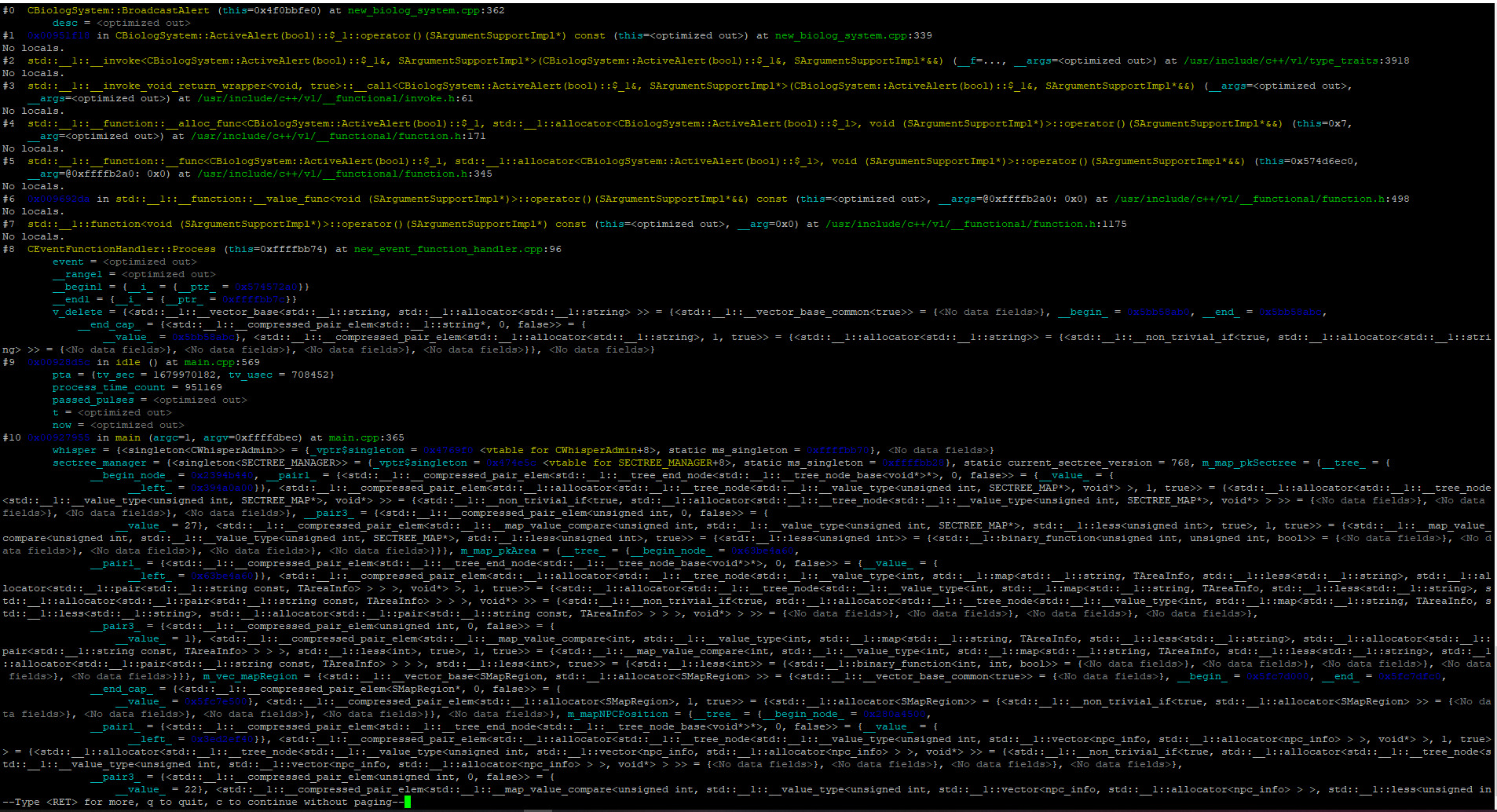The width and height of the screenshot is (1497, 812).
Task: Click the path ending in 'function.h:345'
Action: 345,174
